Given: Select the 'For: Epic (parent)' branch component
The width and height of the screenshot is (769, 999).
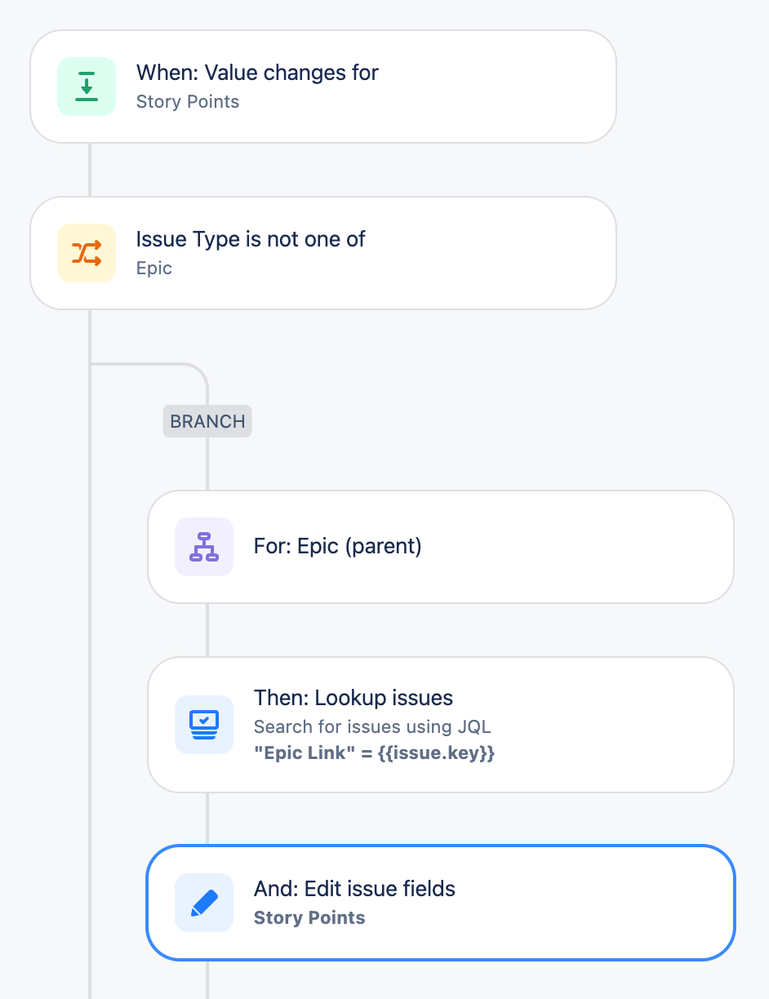Looking at the screenshot, I should pos(338,546).
